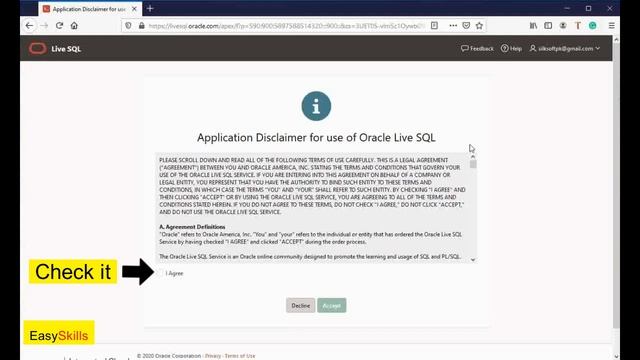Open the Terms of Use footer link

coord(240,356)
